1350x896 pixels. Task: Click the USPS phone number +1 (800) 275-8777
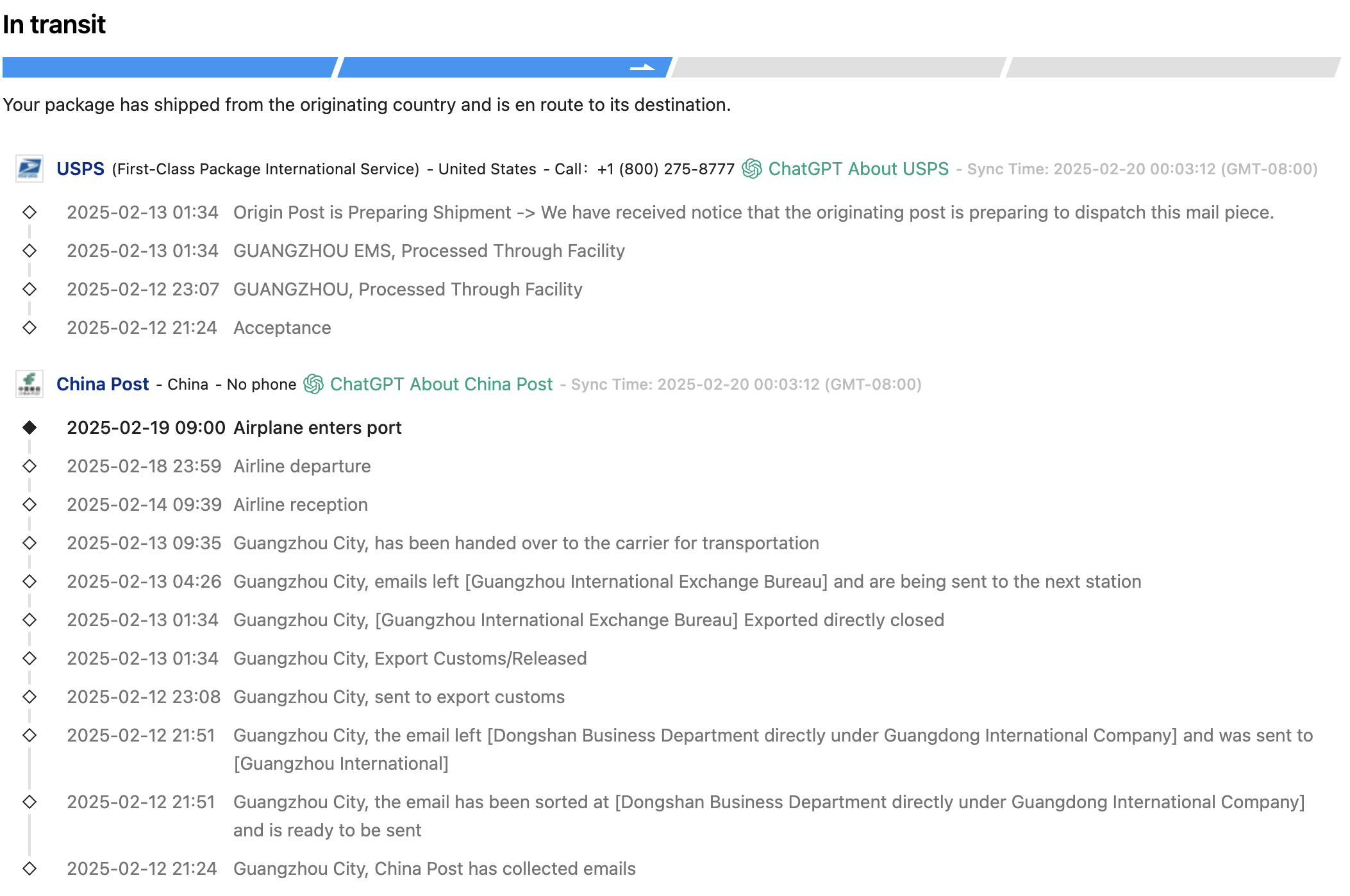(666, 169)
